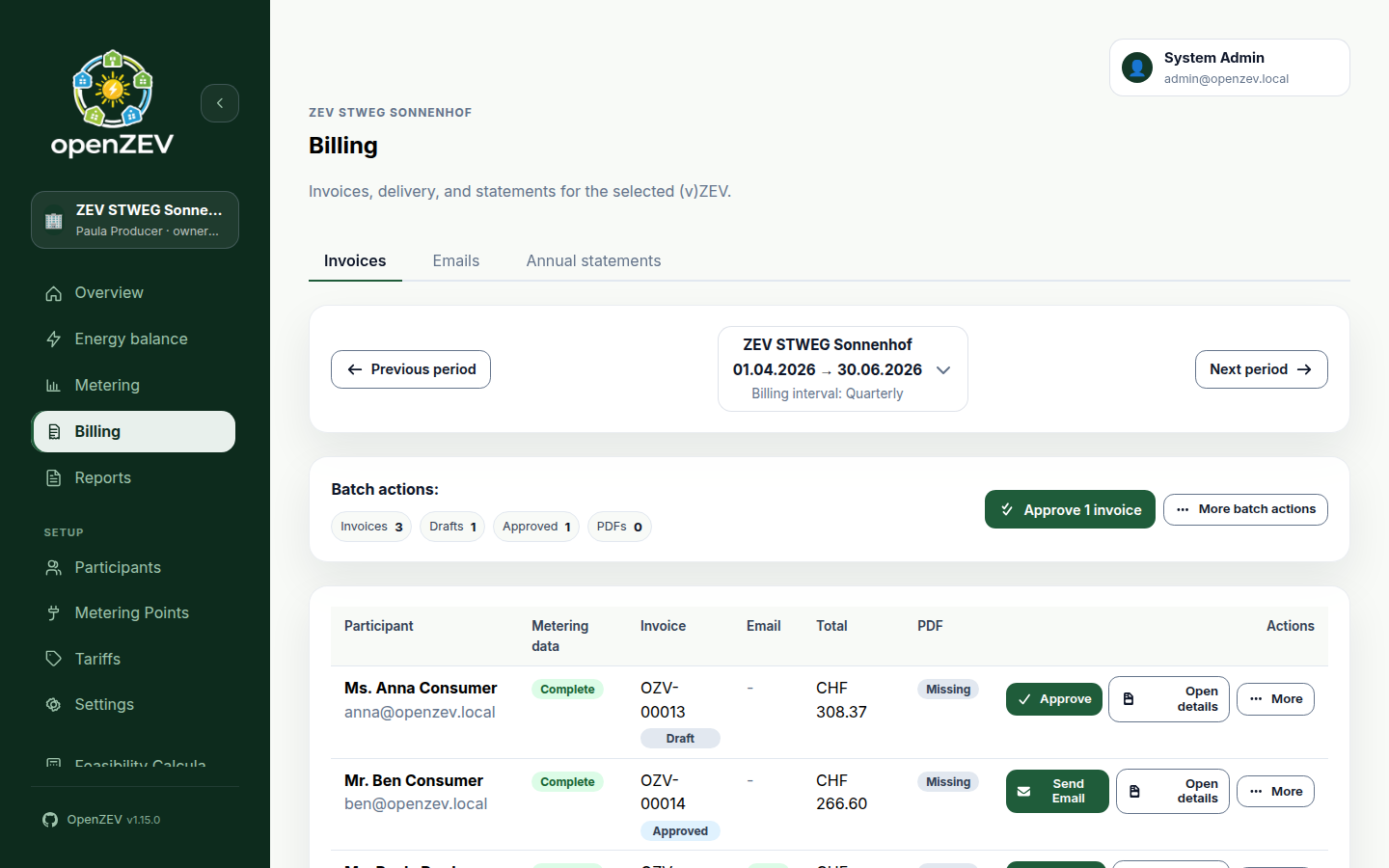Click the Billing document icon

54,432
